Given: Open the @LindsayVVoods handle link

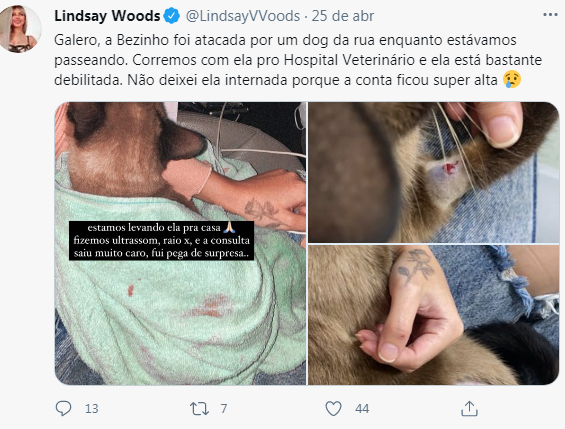Looking at the screenshot, I should [x=243, y=16].
